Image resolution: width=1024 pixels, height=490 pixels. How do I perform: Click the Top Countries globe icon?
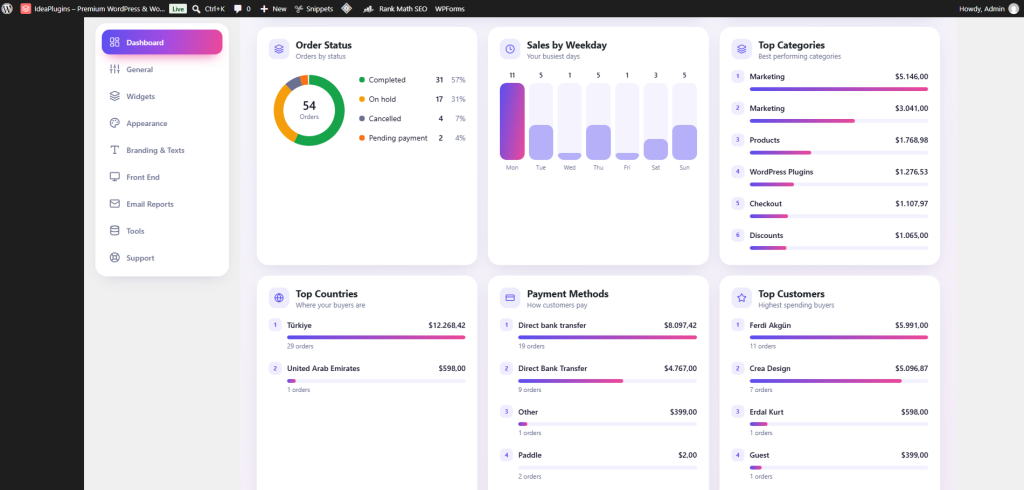tap(279, 298)
